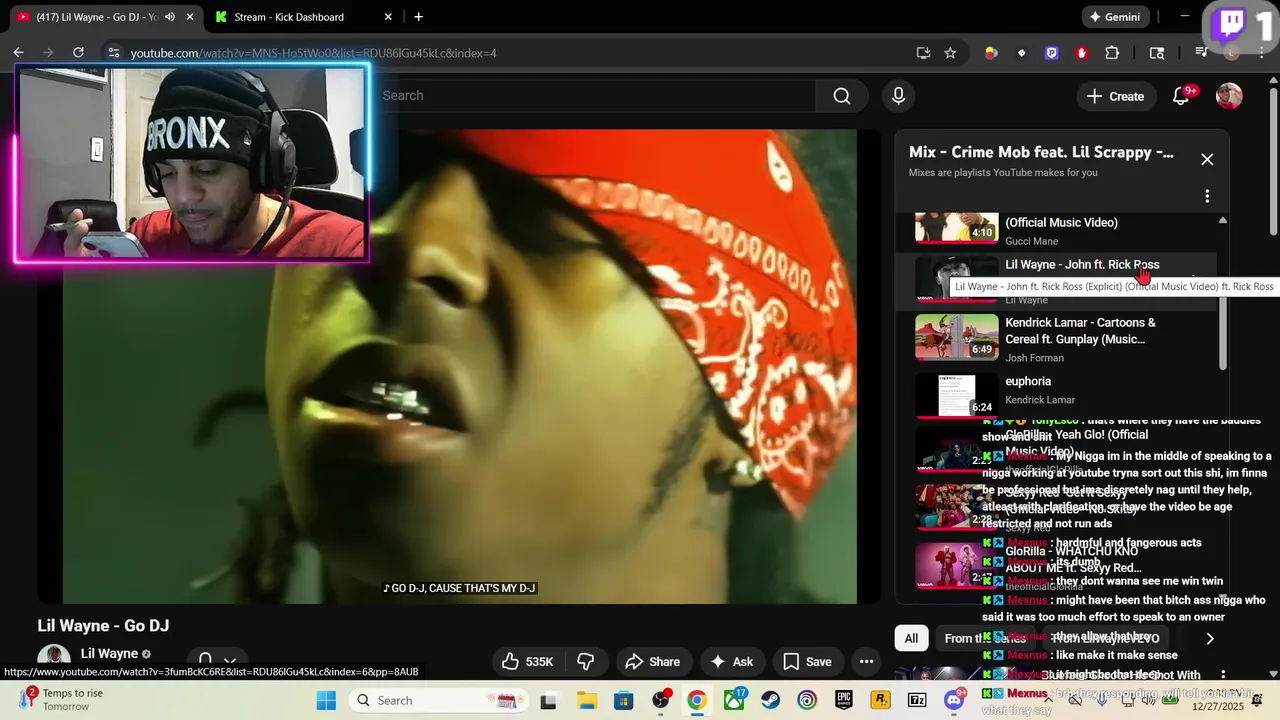The image size is (1280, 720).
Task: Open the Chrome extensions puzzle icon
Action: point(1112,53)
